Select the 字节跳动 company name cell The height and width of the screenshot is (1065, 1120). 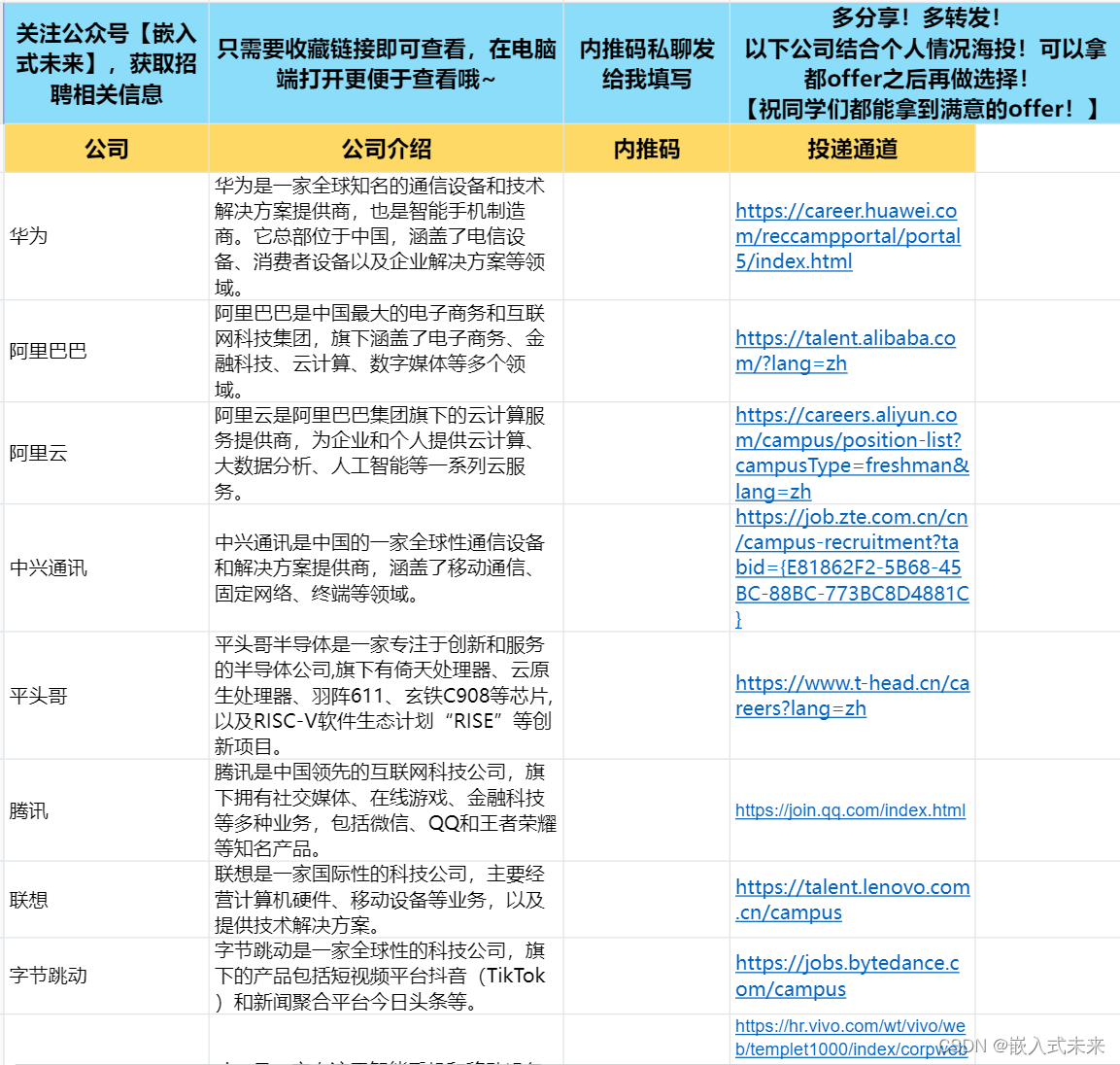point(107,976)
